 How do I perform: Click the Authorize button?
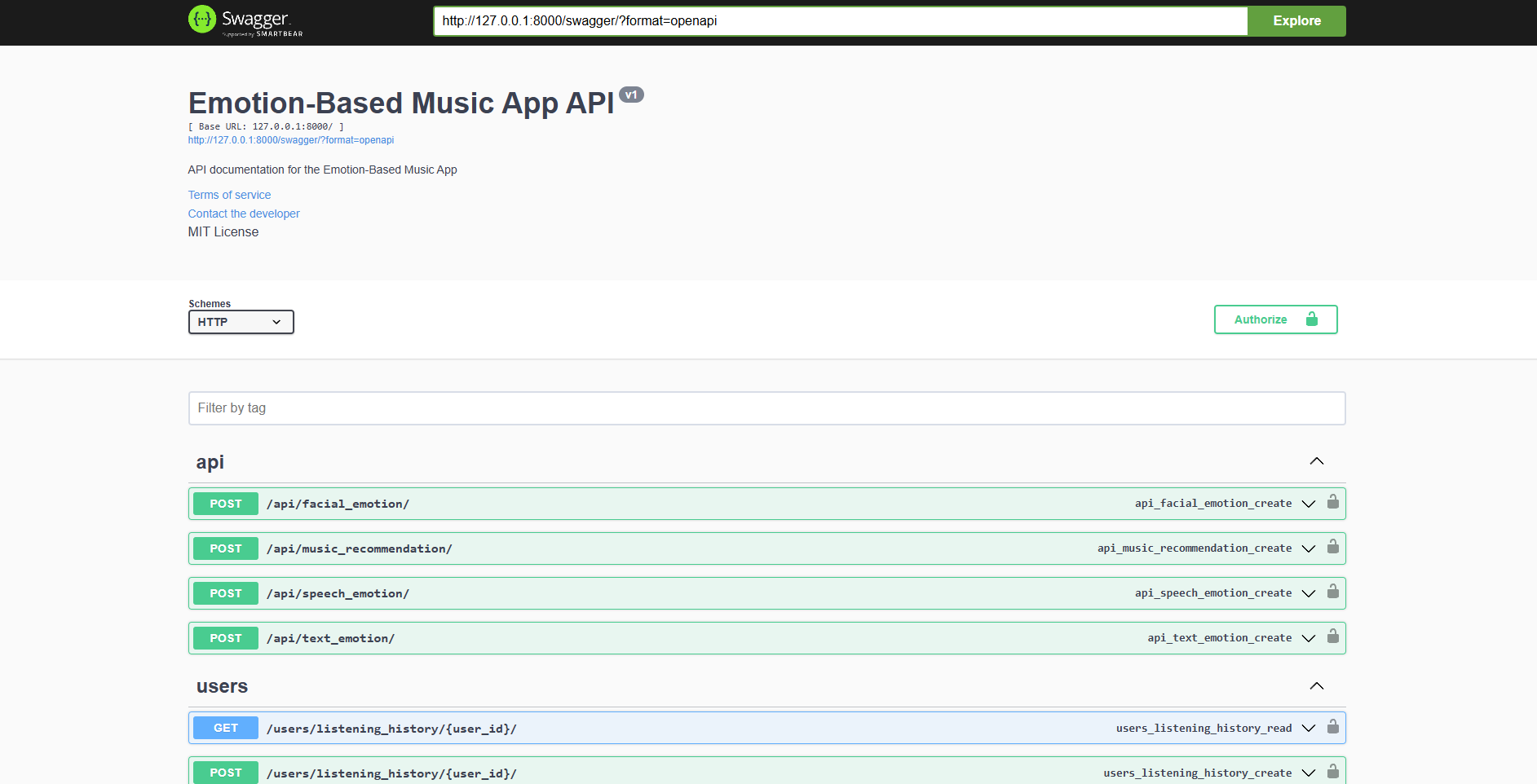1275,319
